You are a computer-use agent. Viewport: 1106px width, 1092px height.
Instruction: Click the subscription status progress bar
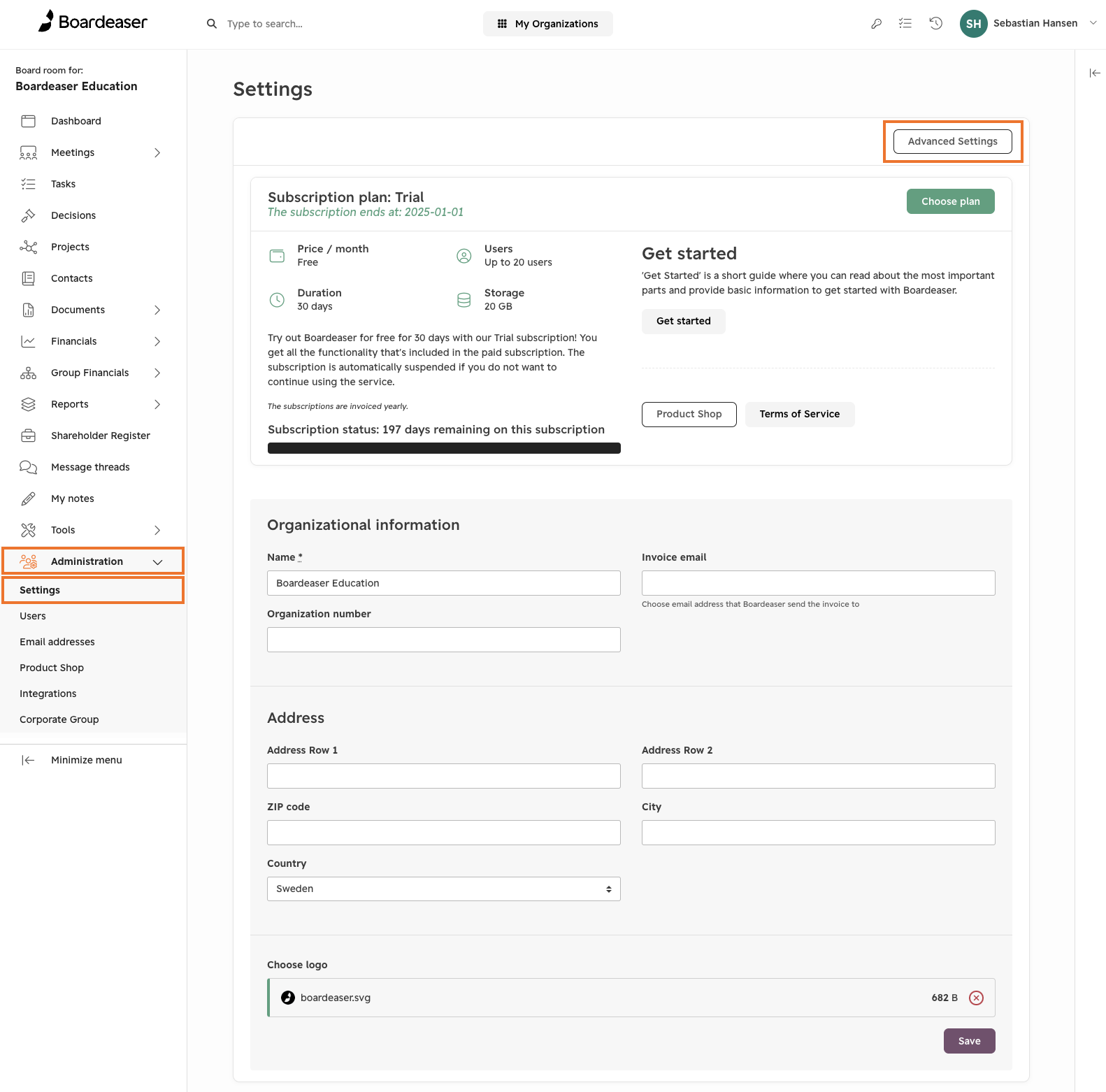coord(444,448)
